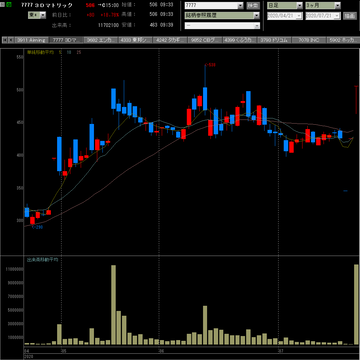Click the 05 month label on the date axis
This screenshot has height=360, width=360.
pyautogui.click(x=63, y=351)
